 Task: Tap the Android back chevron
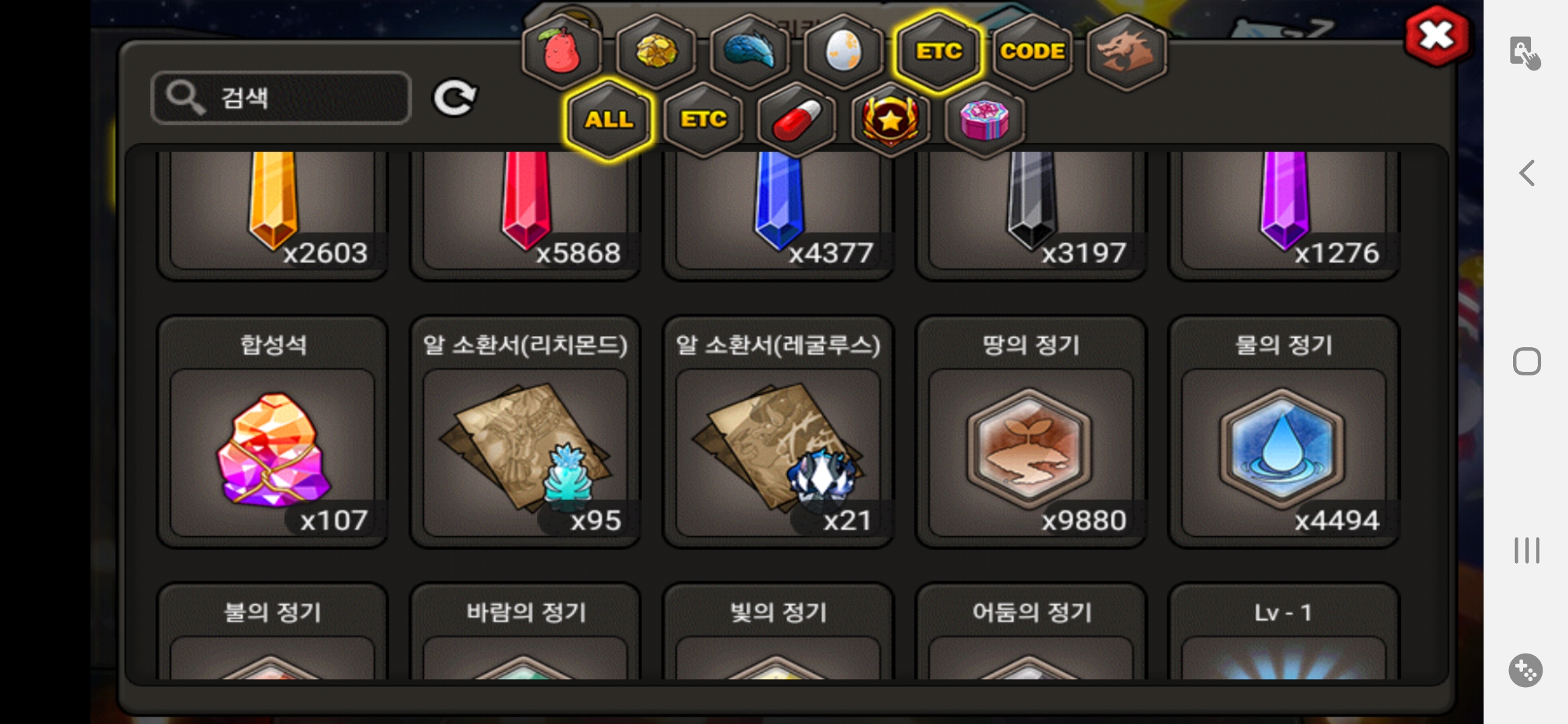point(1526,173)
